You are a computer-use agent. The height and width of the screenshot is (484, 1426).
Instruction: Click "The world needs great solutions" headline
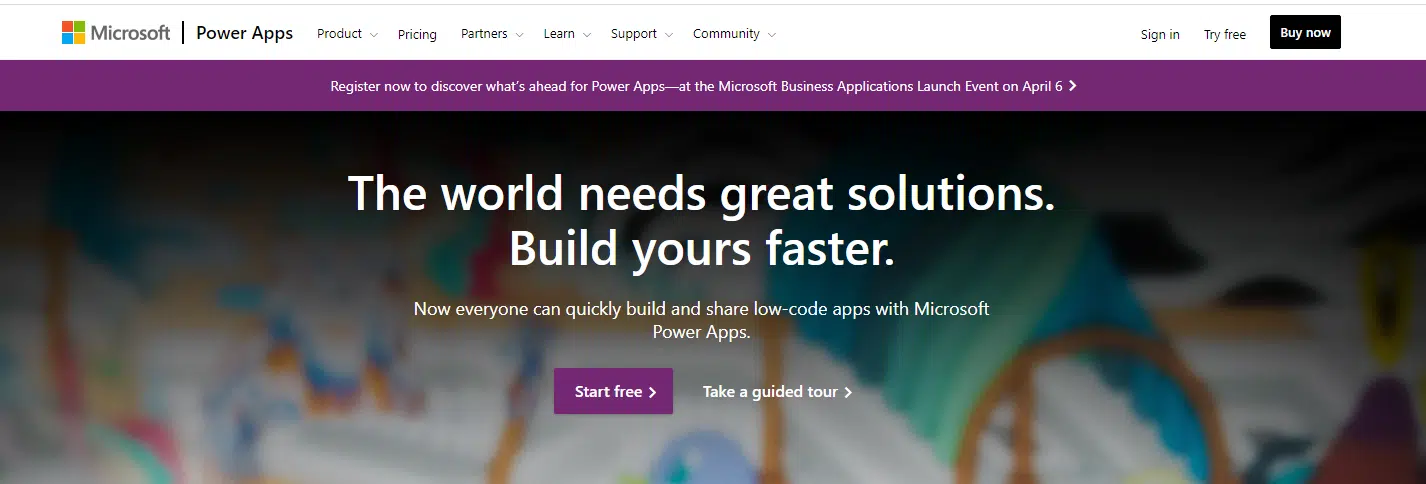[x=702, y=193]
